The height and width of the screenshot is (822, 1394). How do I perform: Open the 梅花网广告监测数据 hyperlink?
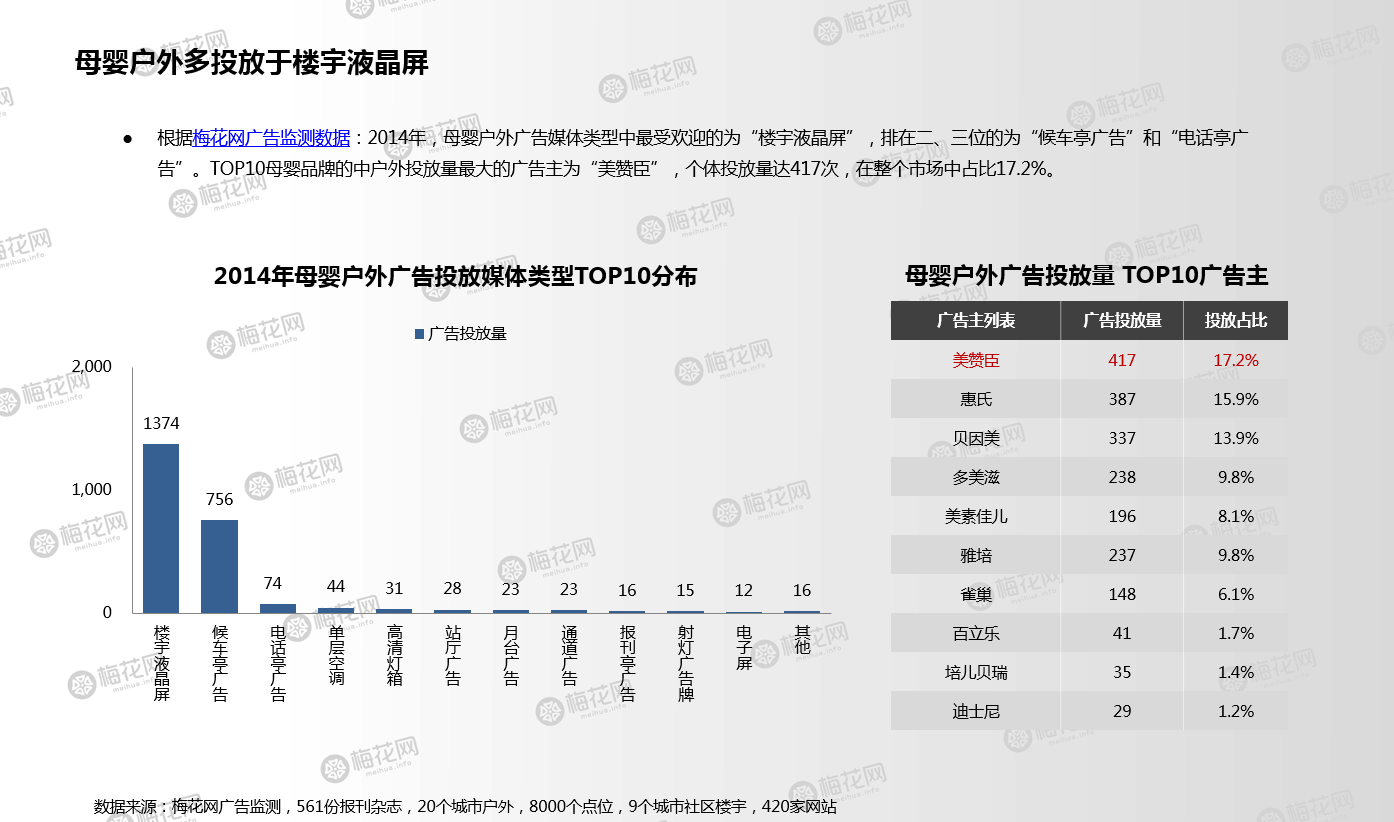point(272,137)
